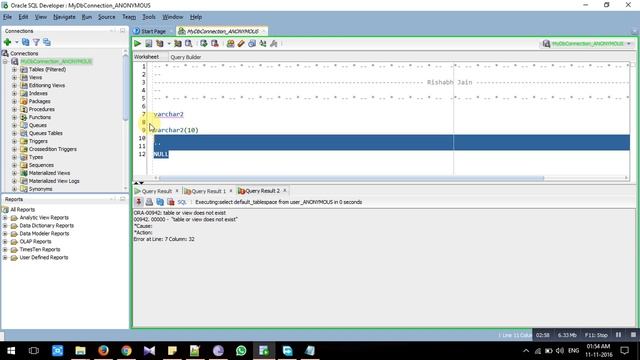
Task: Pin the Query Result 2 output
Action: (x=139, y=202)
